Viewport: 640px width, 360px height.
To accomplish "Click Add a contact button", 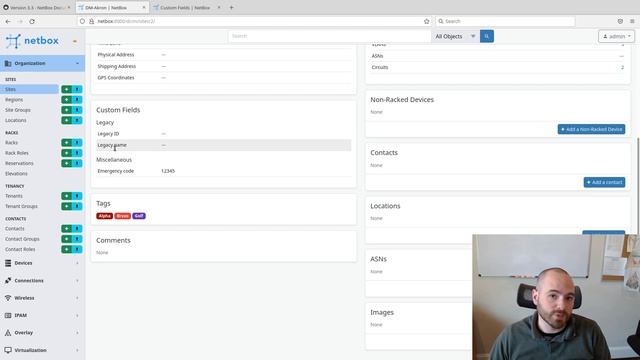I will [604, 182].
